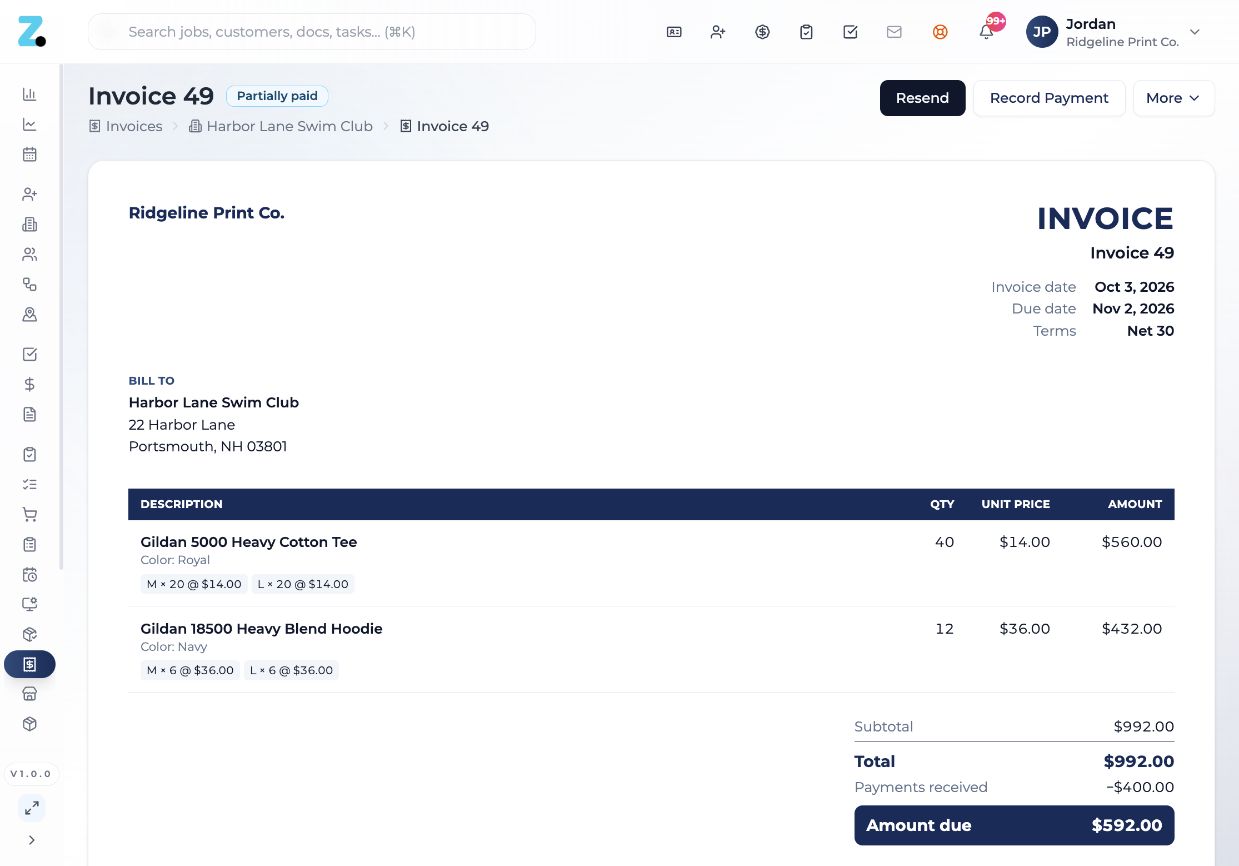The image size is (1239, 866).
Task: Click the Subtotal $992.00 value
Action: coord(1144,727)
